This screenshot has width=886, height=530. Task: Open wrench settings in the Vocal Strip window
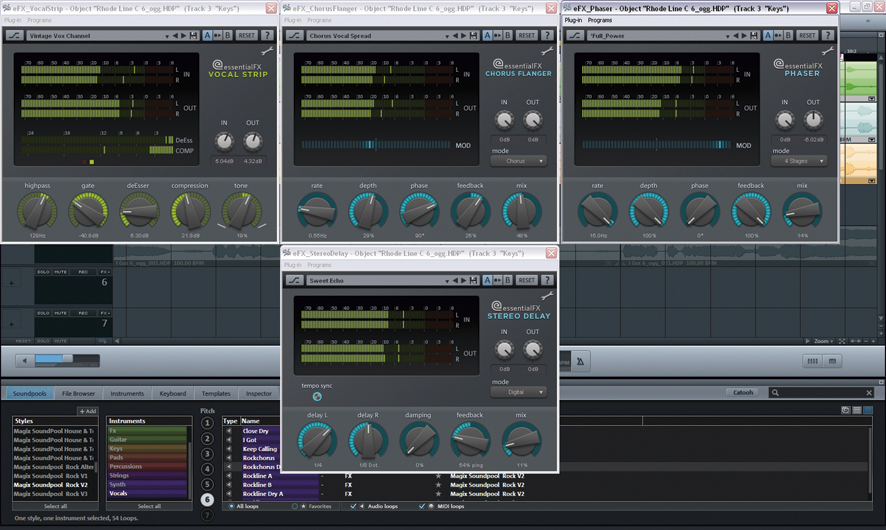coord(267,52)
